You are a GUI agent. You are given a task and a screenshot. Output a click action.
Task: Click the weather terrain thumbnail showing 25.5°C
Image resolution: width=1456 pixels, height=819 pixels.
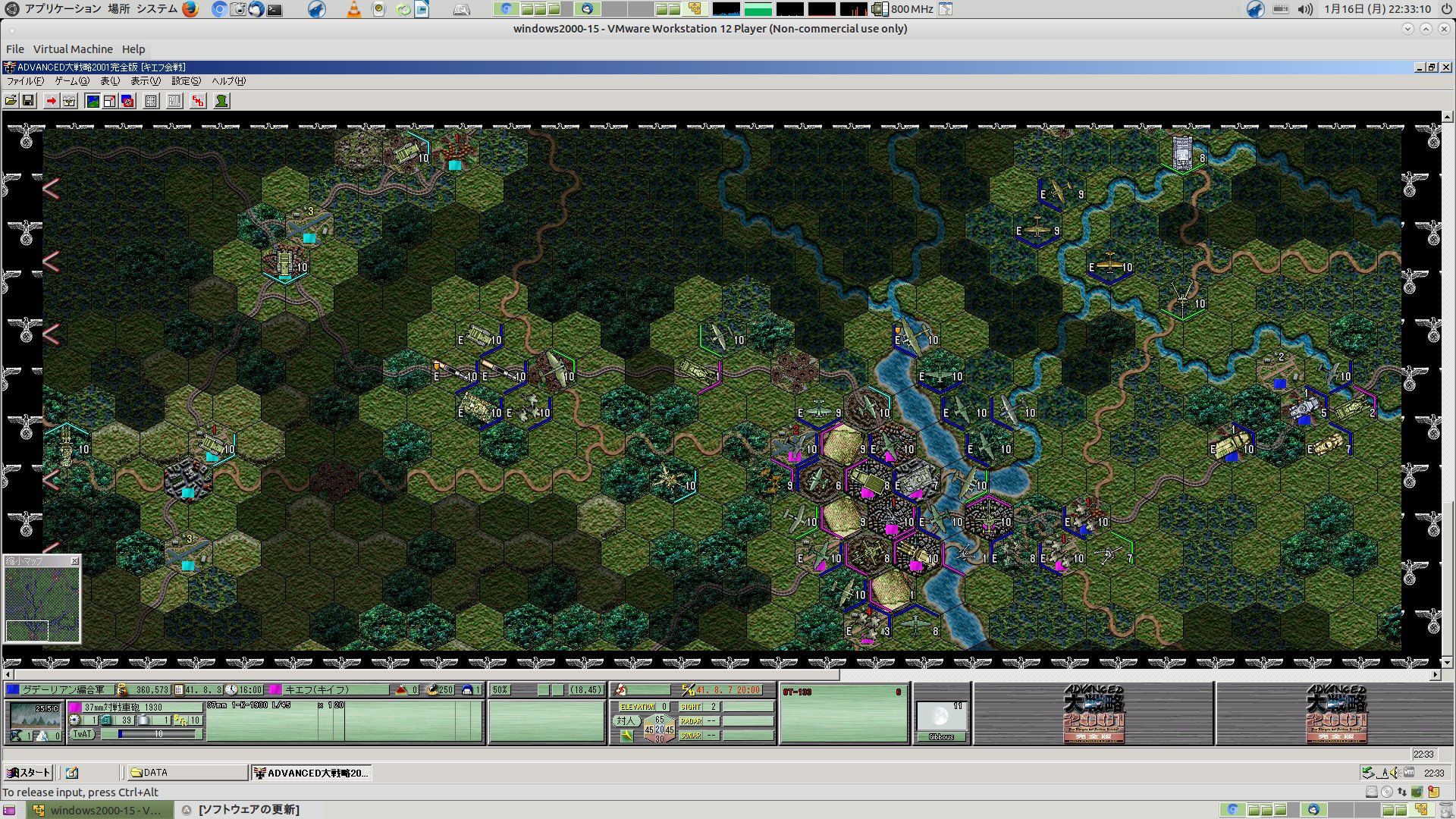pos(35,714)
